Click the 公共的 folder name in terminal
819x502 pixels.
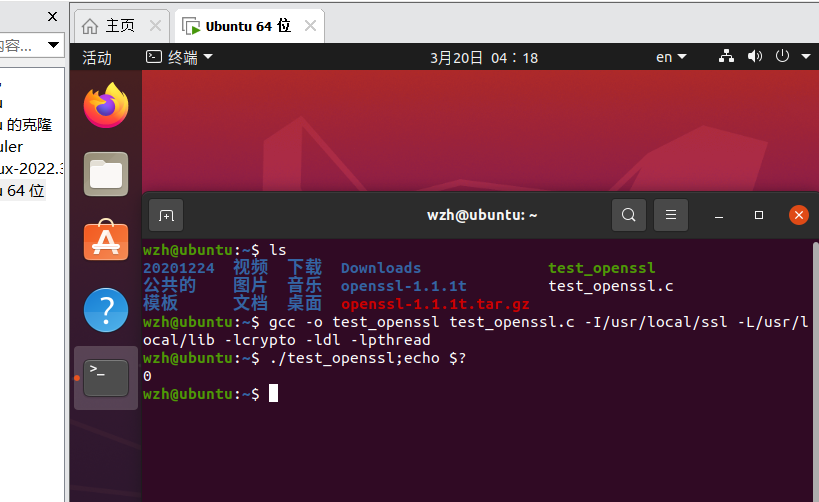coord(169,285)
